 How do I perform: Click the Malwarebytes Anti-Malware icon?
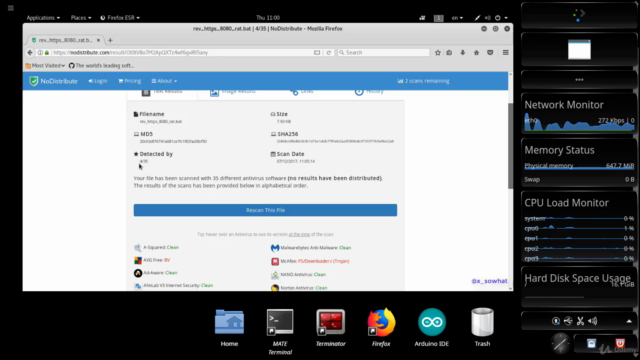pyautogui.click(x=275, y=248)
